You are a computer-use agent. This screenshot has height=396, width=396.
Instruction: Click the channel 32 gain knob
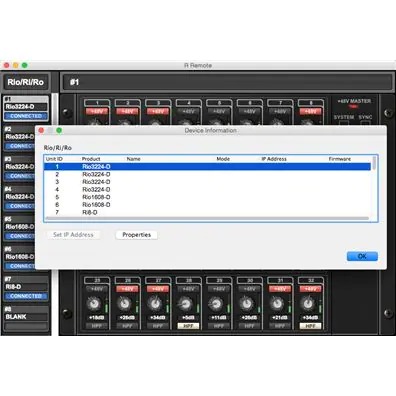pos(308,304)
